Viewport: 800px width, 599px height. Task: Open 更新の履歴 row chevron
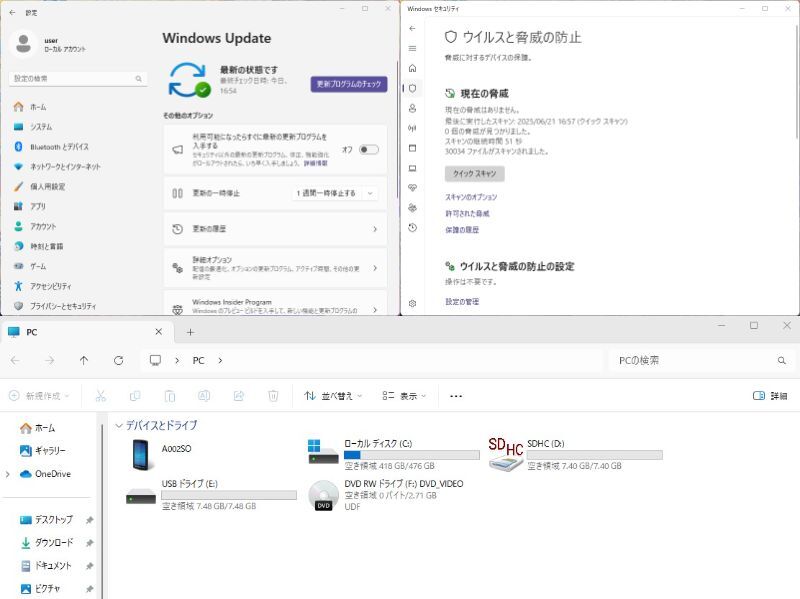pos(375,229)
